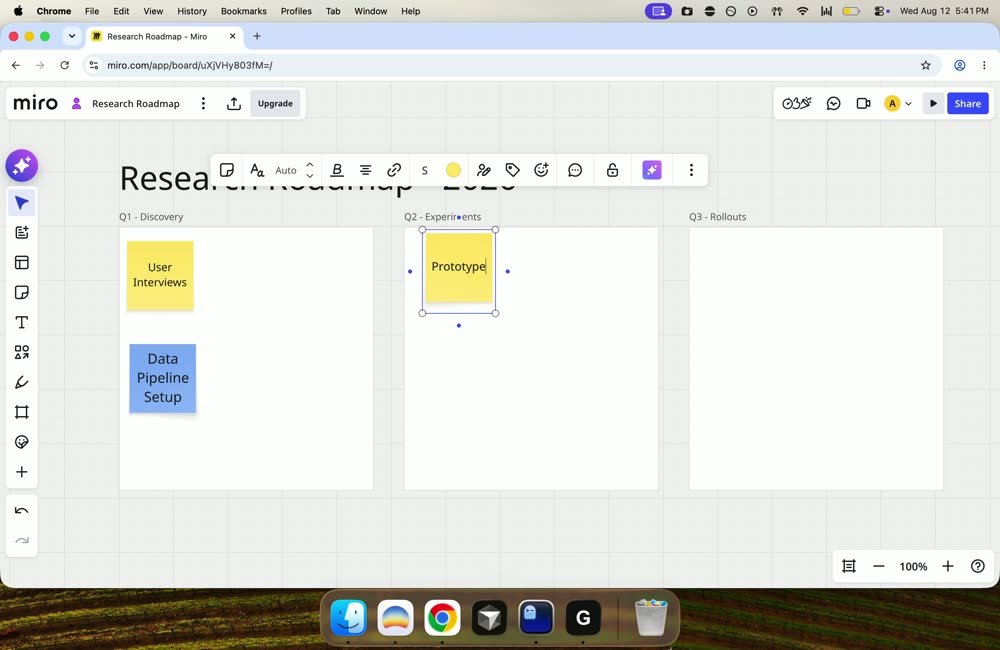Open a new Chrome tab
The width and height of the screenshot is (1000, 650).
tap(257, 36)
